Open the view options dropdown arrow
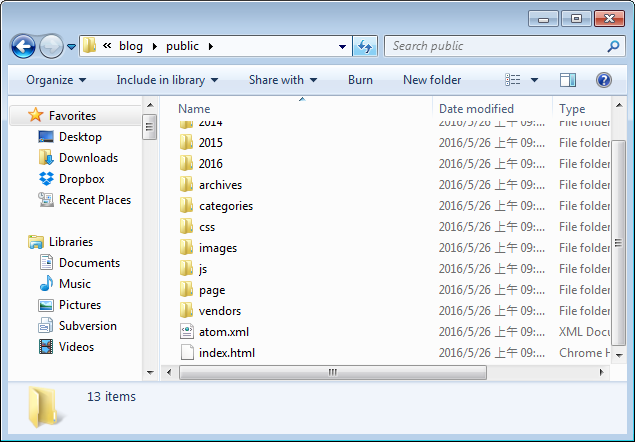The width and height of the screenshot is (635, 442). (534, 80)
